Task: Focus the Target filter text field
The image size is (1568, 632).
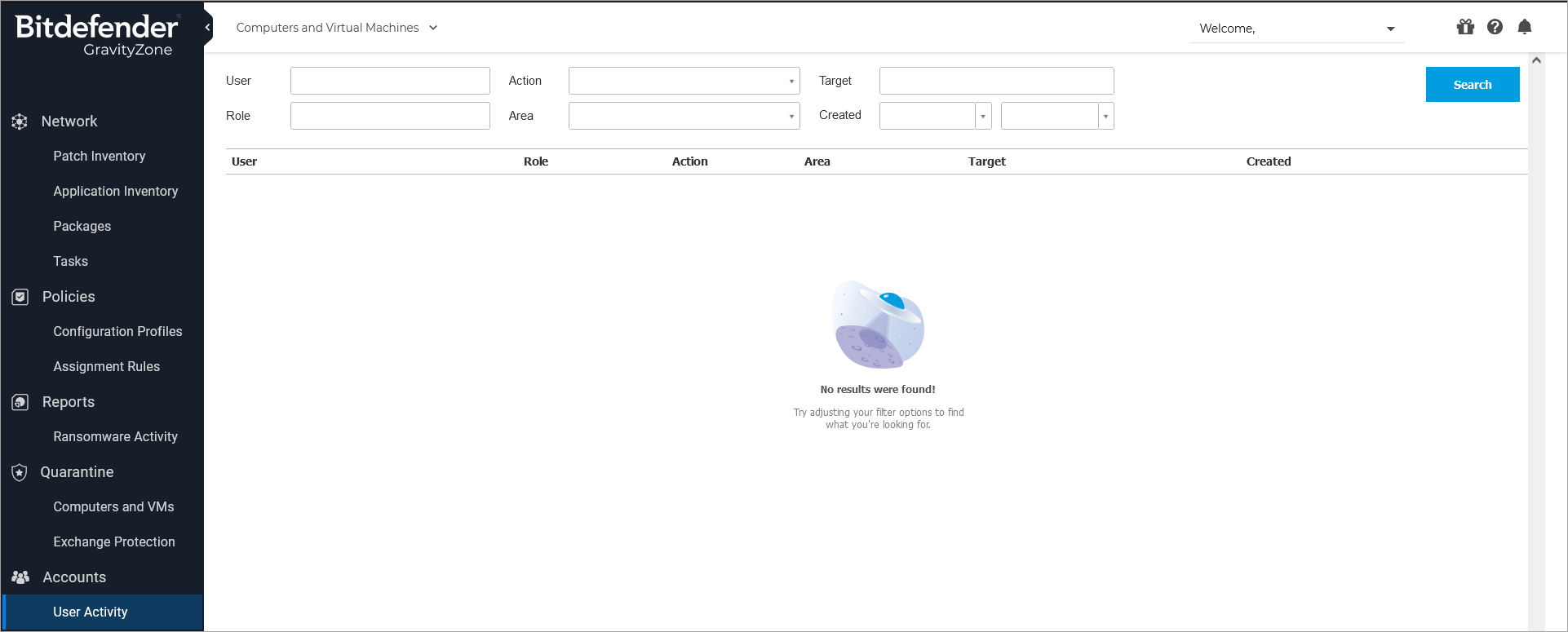Action: pos(996,81)
